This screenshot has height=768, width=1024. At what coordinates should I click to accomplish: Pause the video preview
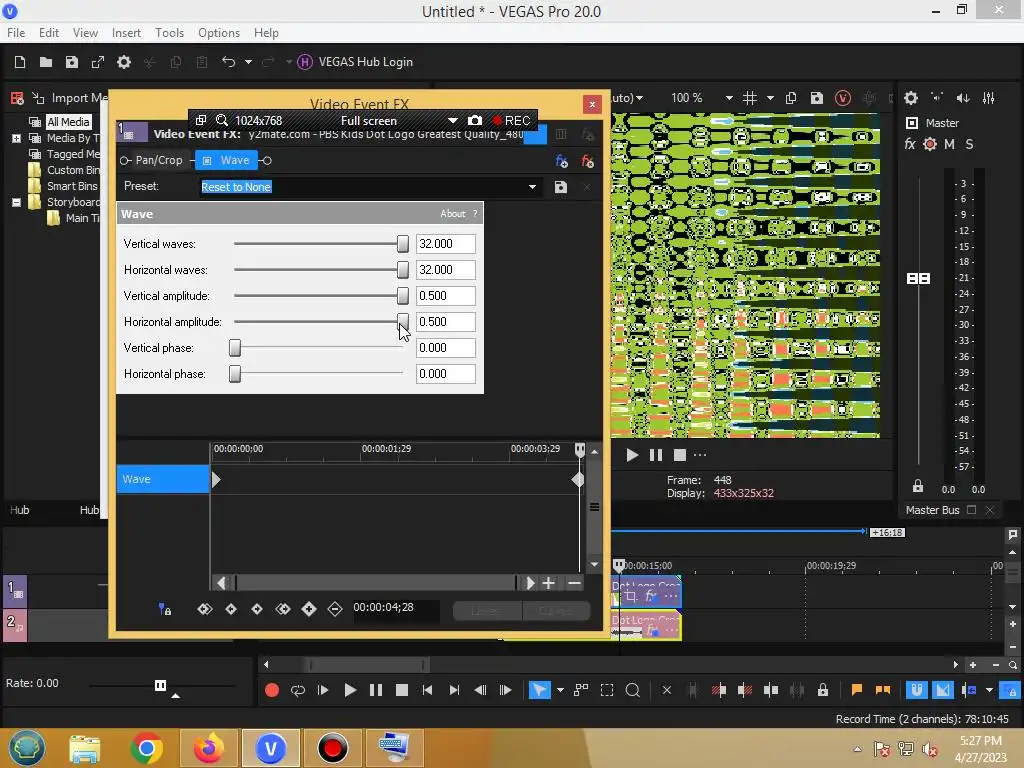tap(656, 455)
